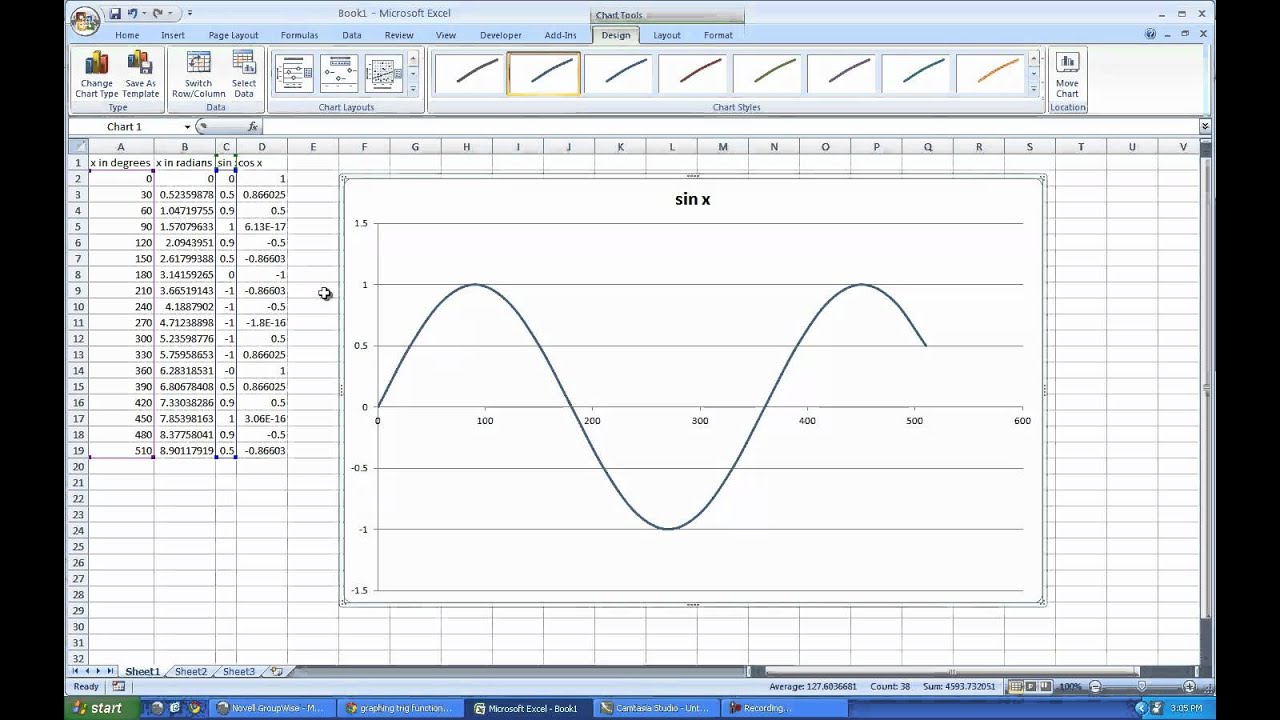Image resolution: width=1280 pixels, height=720 pixels.
Task: Apply the second chart layout thumbnail
Action: tap(339, 74)
